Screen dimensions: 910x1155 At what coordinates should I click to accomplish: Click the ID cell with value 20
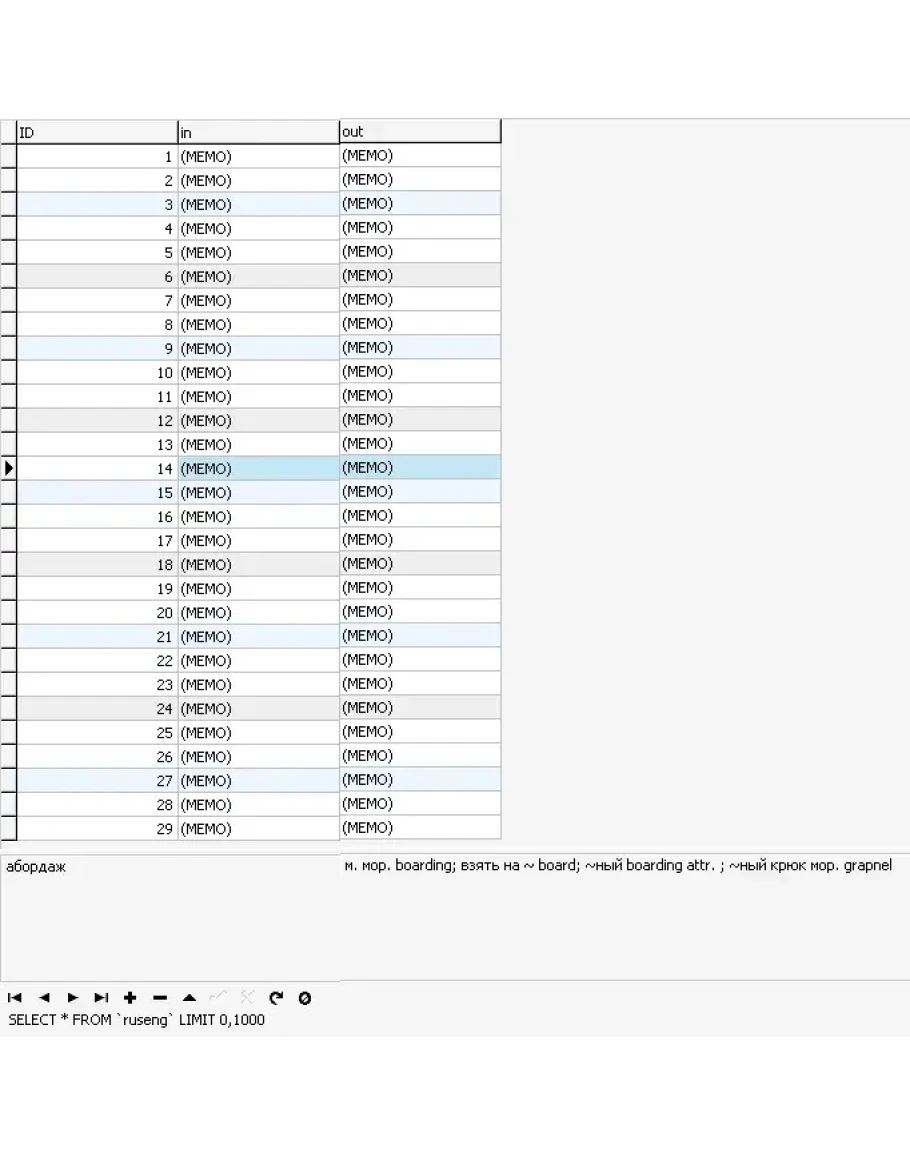pos(97,613)
